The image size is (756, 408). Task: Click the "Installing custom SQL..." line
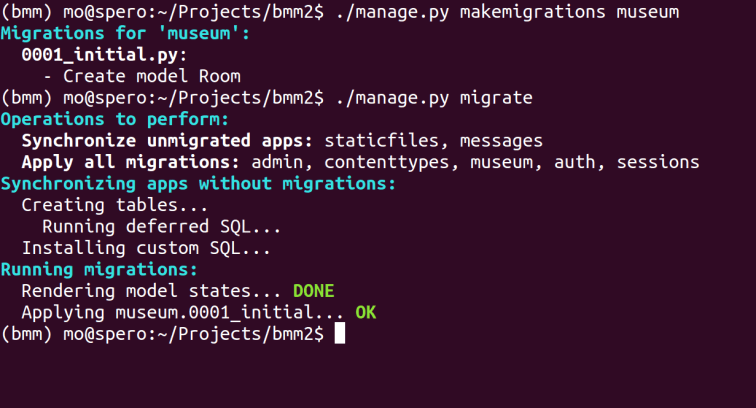point(146,248)
